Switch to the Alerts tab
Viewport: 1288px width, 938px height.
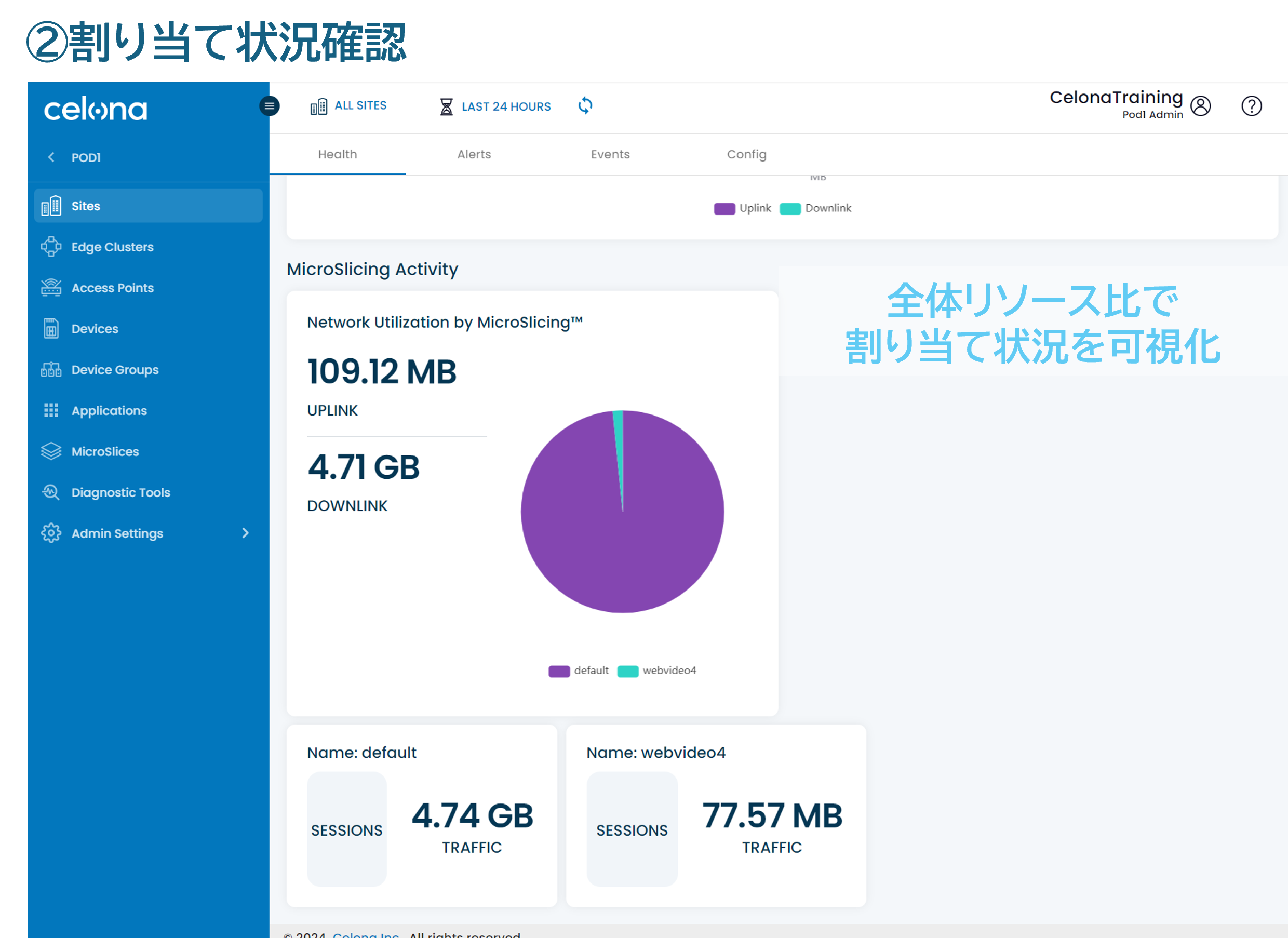[x=474, y=154]
